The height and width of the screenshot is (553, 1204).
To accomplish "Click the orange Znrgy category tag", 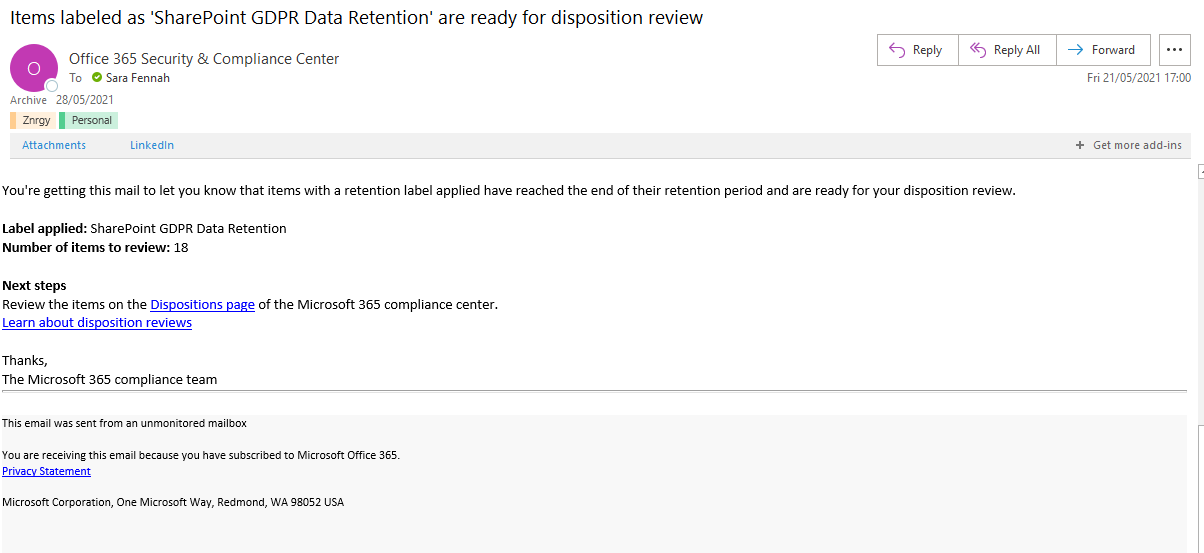I will click(35, 121).
